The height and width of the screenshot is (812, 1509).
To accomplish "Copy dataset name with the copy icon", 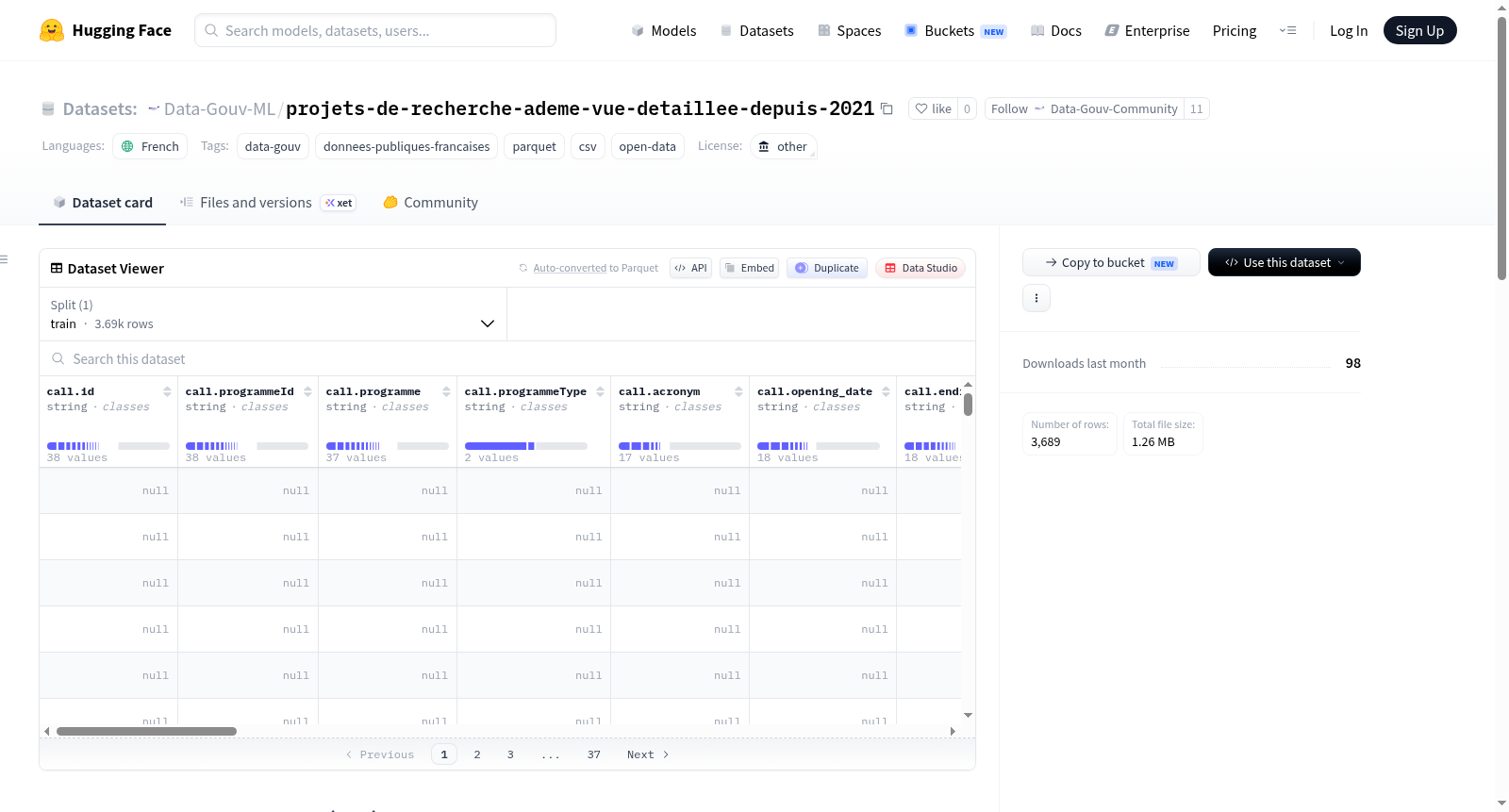I will [x=887, y=108].
